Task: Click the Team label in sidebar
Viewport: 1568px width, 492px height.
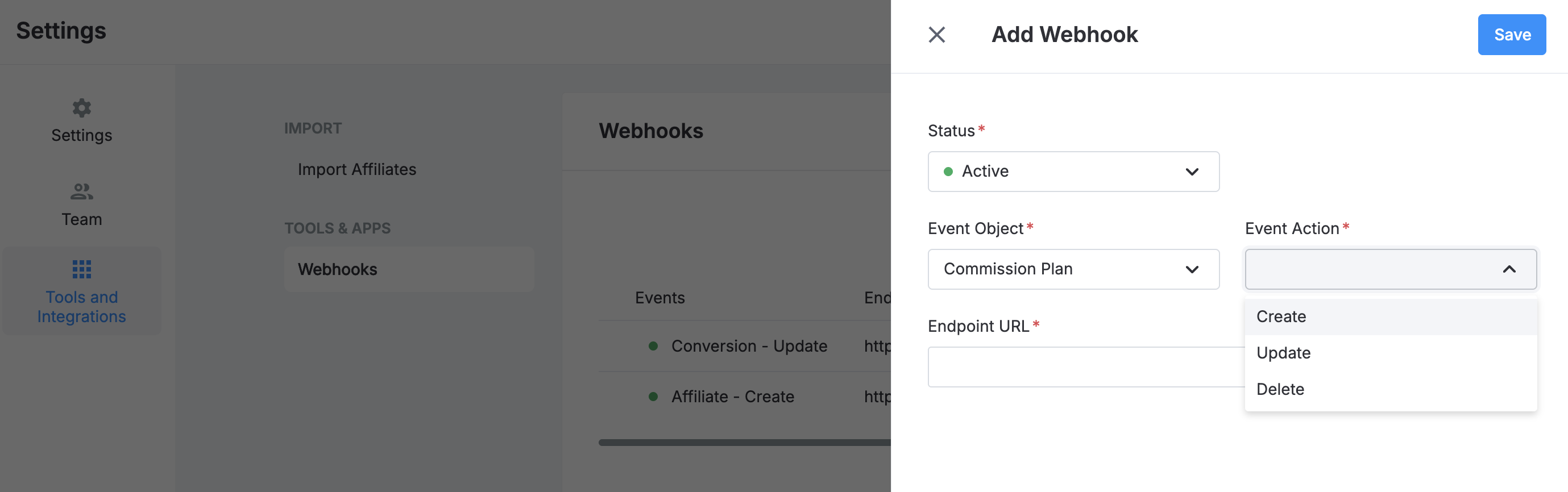Action: coord(81,219)
